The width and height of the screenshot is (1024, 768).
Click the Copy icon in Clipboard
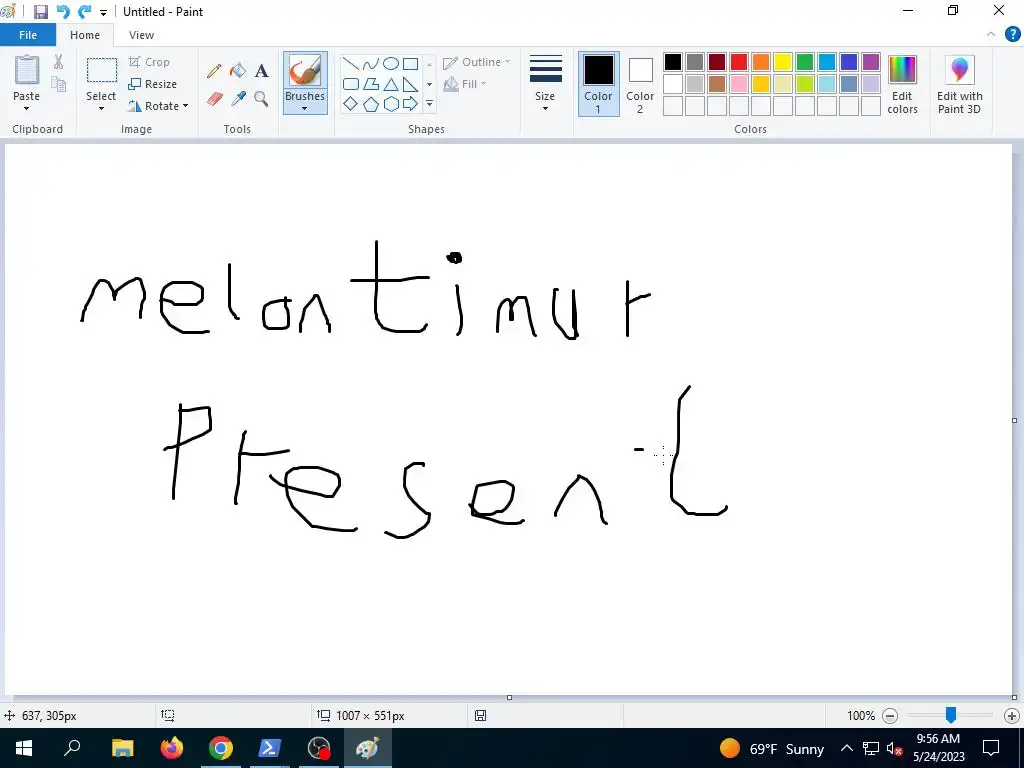tap(59, 84)
